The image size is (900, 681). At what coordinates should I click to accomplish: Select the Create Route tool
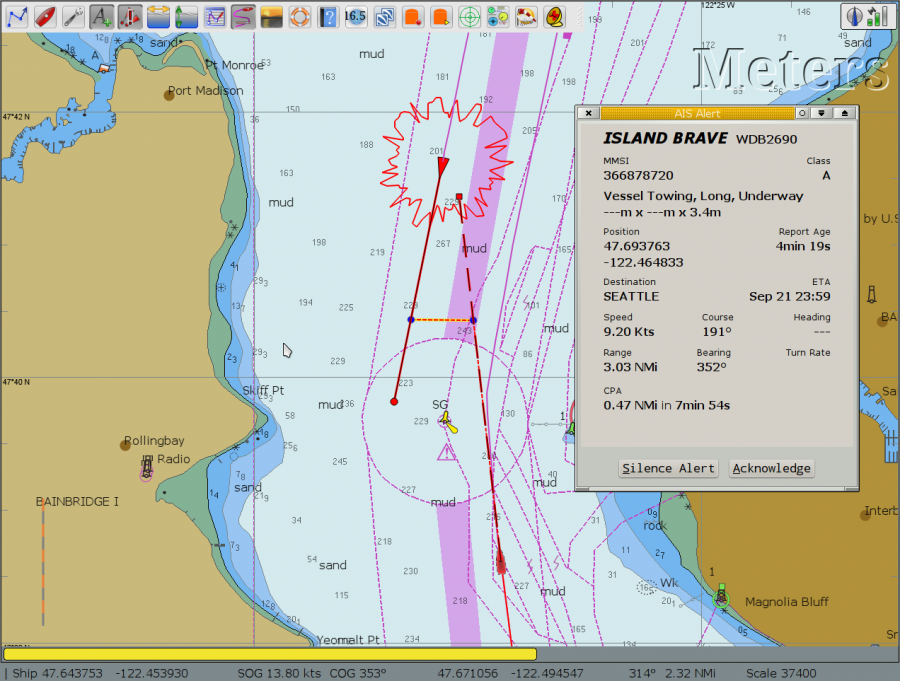[x=16, y=16]
